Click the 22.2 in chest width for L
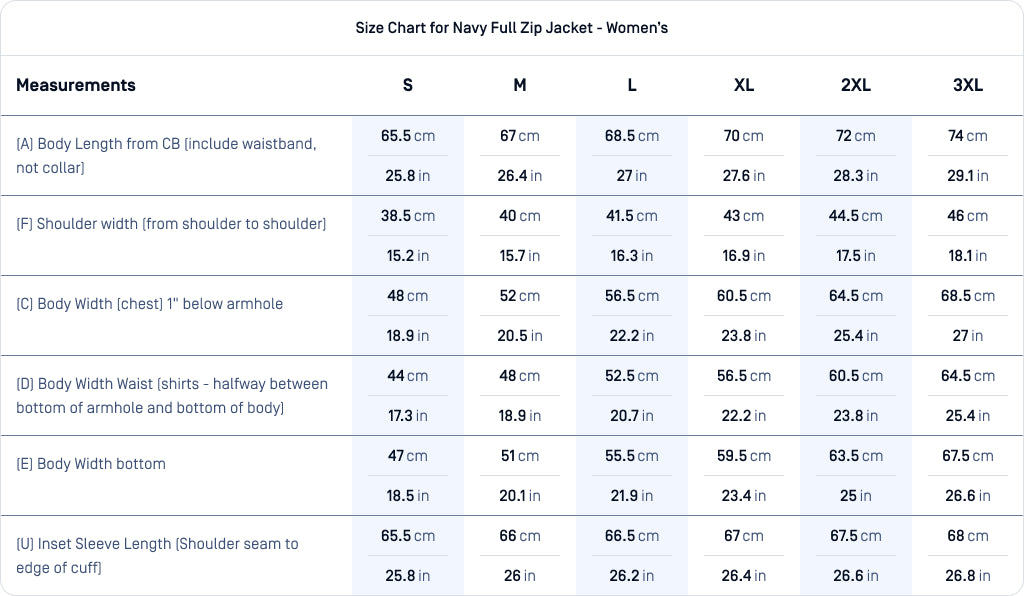Screen dimensions: 1024x596 (x=632, y=336)
